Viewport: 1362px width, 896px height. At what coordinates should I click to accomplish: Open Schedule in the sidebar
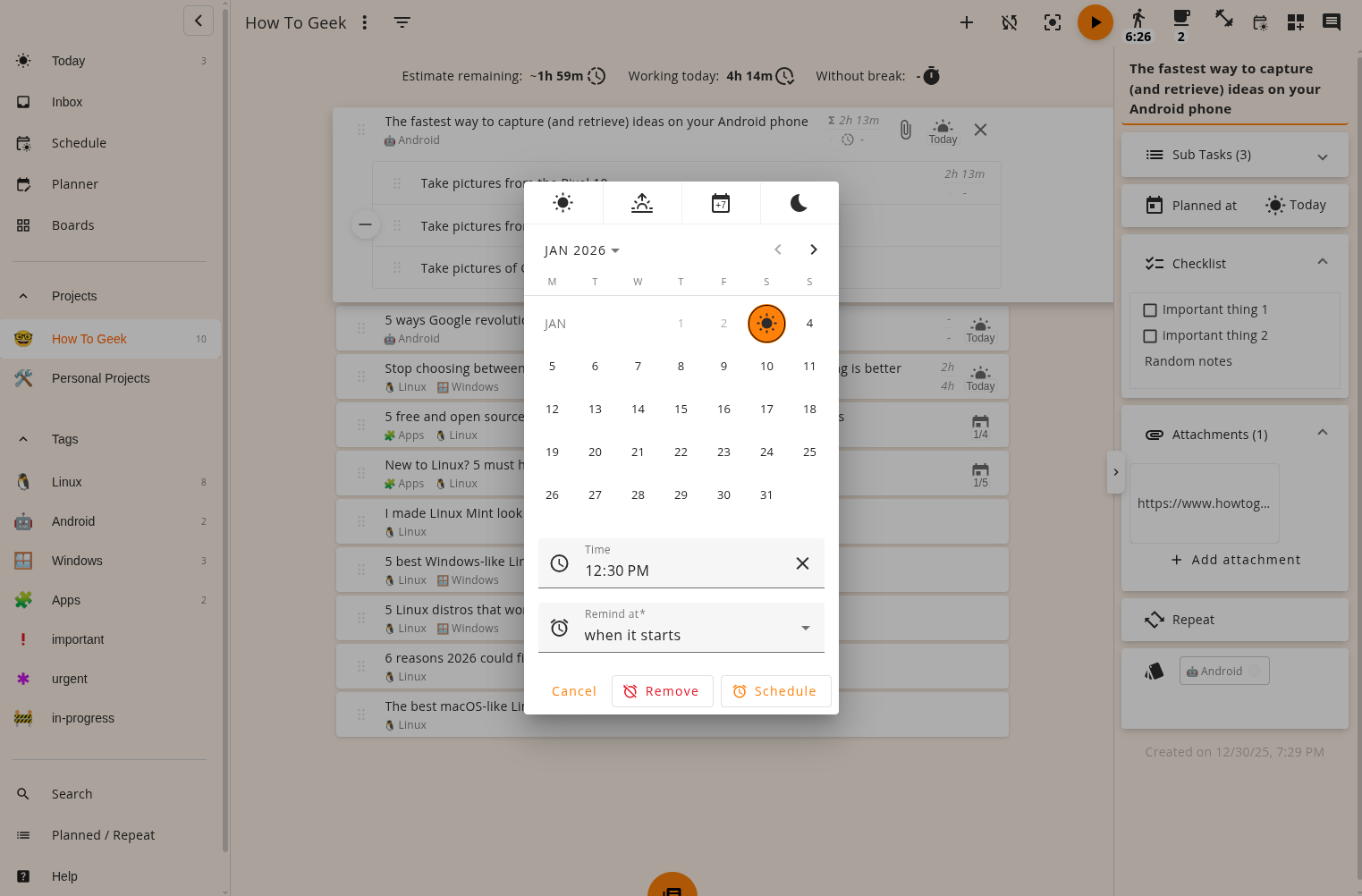(x=111, y=143)
